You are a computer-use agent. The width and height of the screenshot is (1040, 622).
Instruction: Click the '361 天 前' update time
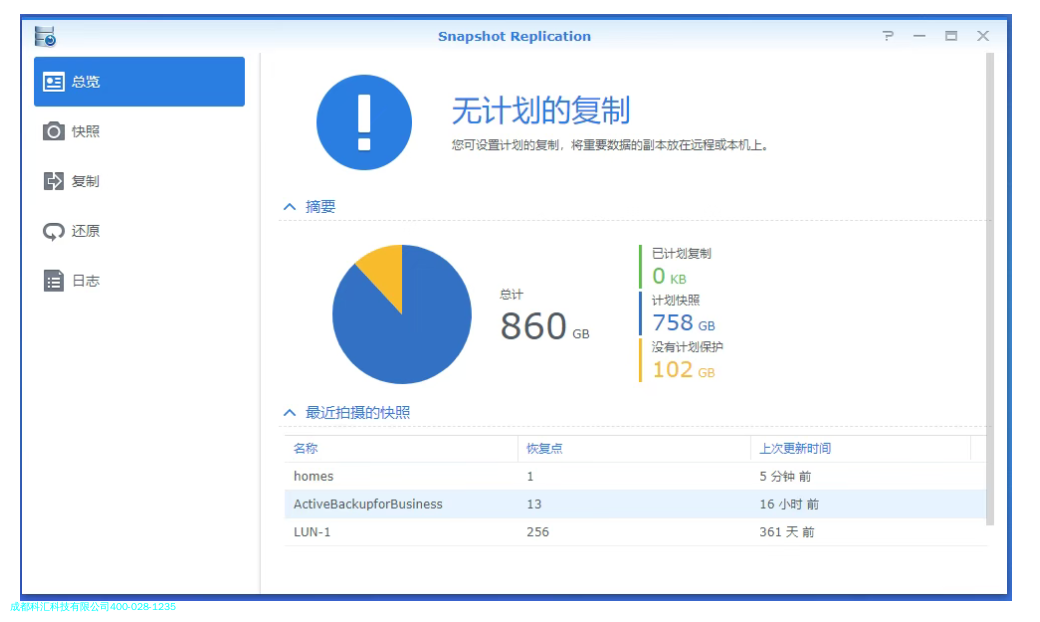pyautogui.click(x=787, y=532)
